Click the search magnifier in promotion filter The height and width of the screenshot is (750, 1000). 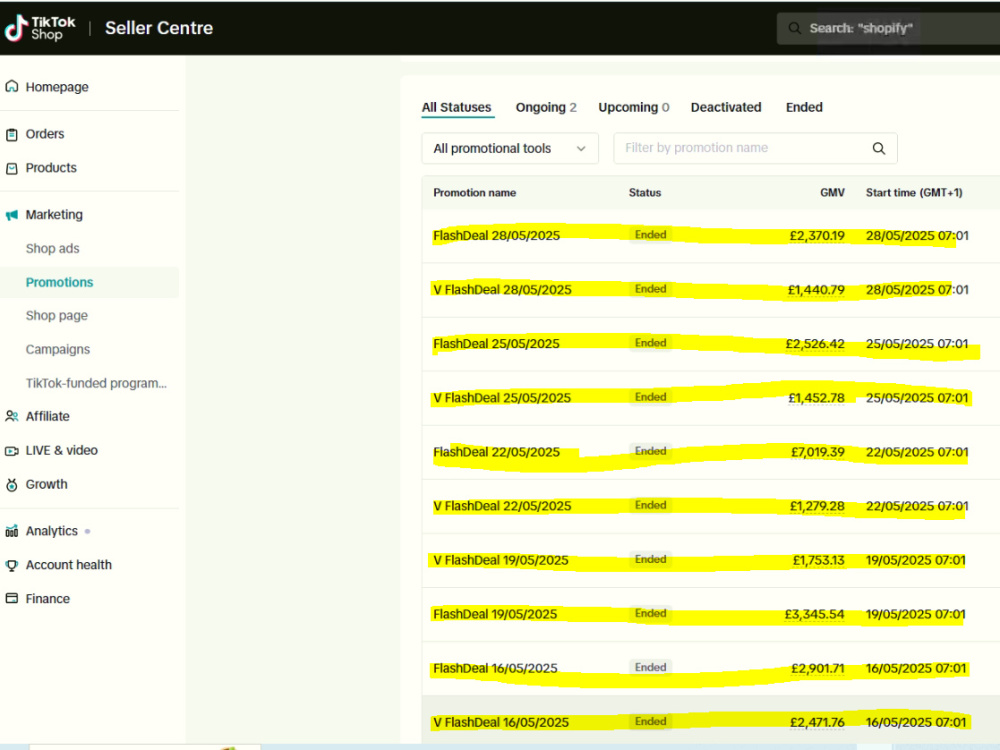(879, 148)
